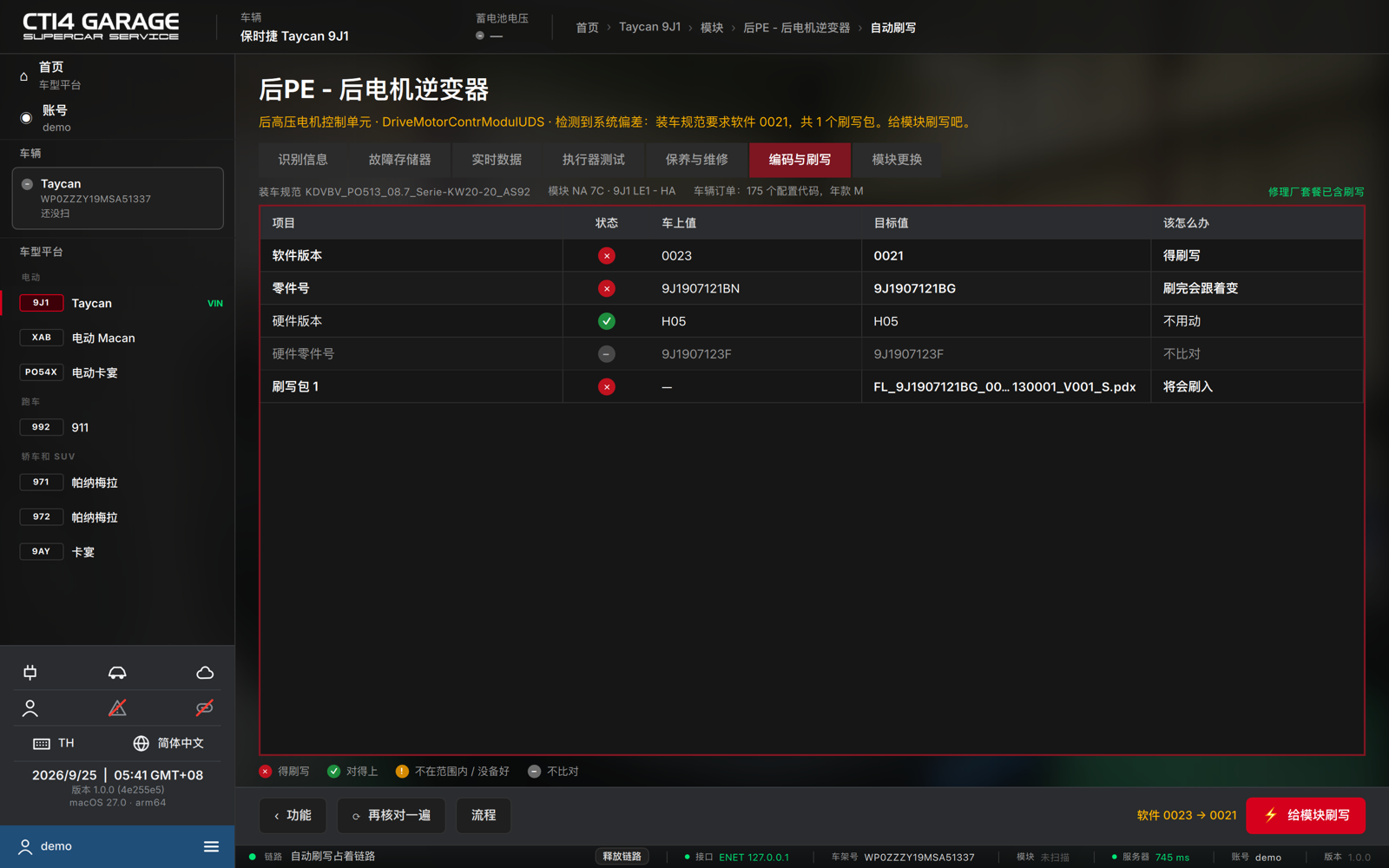Image resolution: width=1389 pixels, height=868 pixels.
Task: Open 后PE - 后电机逆变器 breadcrumb link
Action: (x=796, y=28)
